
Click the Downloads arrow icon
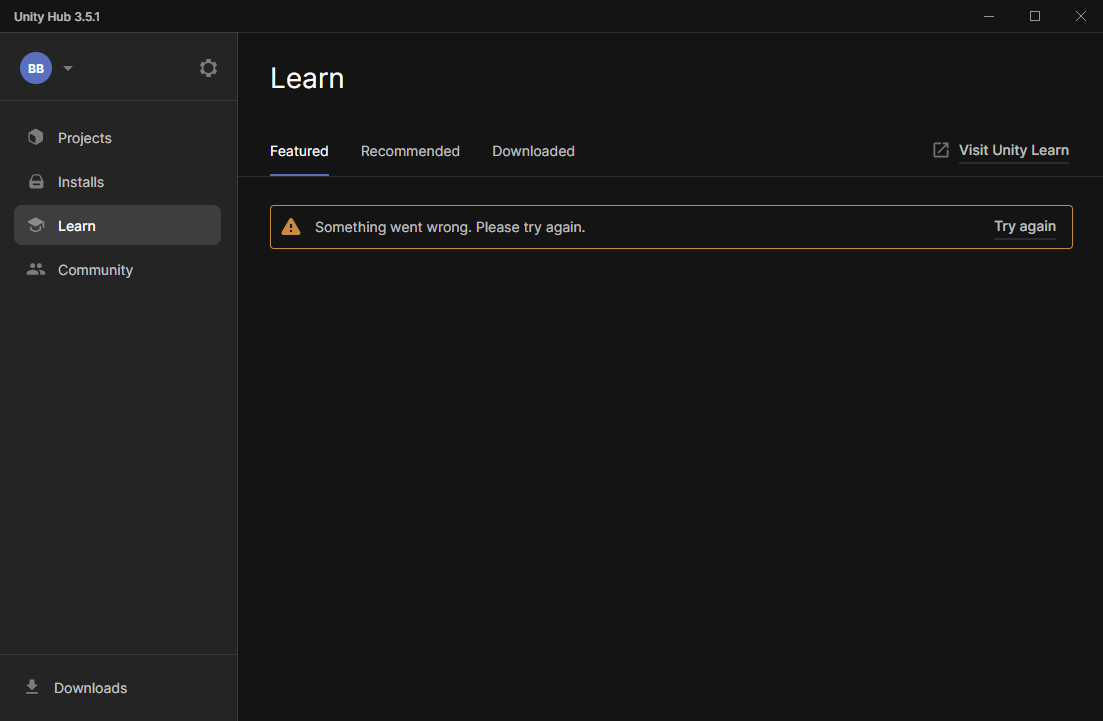pyautogui.click(x=32, y=687)
